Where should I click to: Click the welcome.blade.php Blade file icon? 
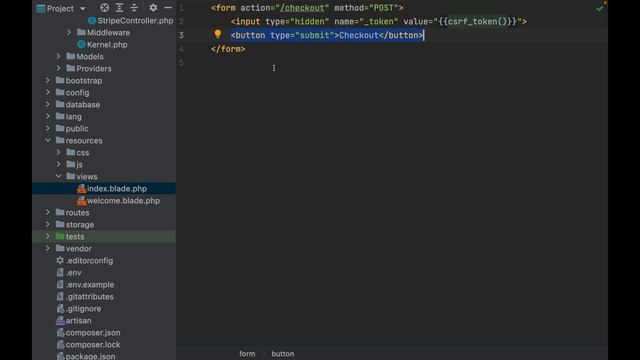(81, 200)
